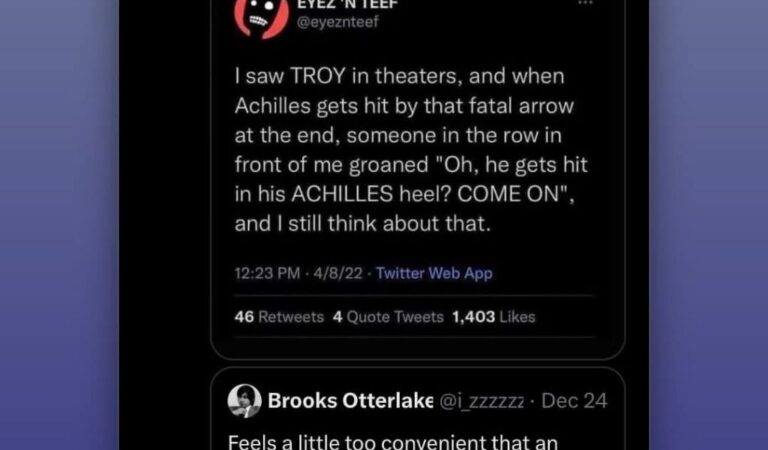This screenshot has height=450, width=768.
Task: Click the 'in his ACHILLES heel? COME ON' line
Action: [x=405, y=194]
